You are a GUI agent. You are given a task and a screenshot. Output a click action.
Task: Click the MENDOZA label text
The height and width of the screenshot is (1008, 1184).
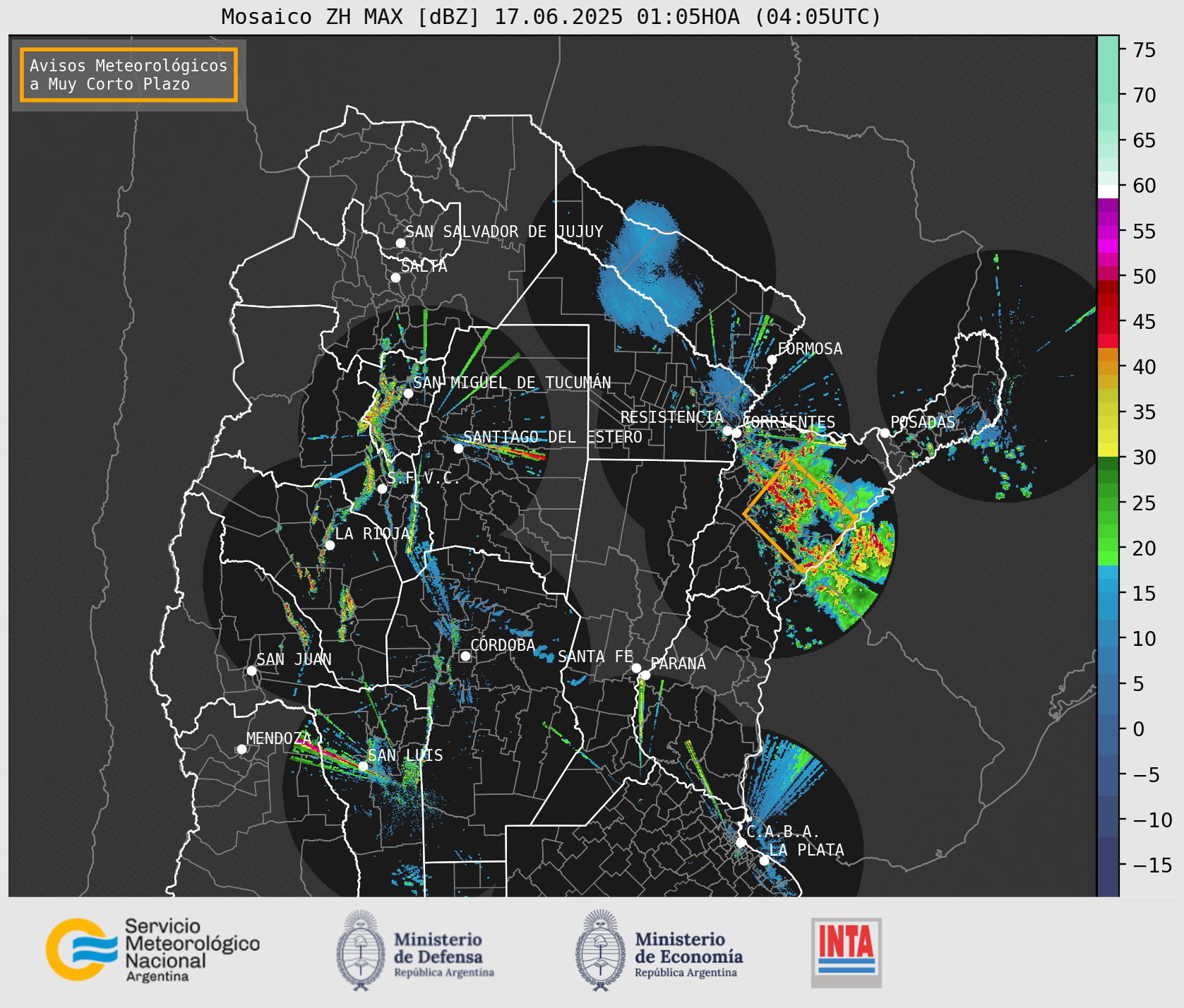coord(279,738)
